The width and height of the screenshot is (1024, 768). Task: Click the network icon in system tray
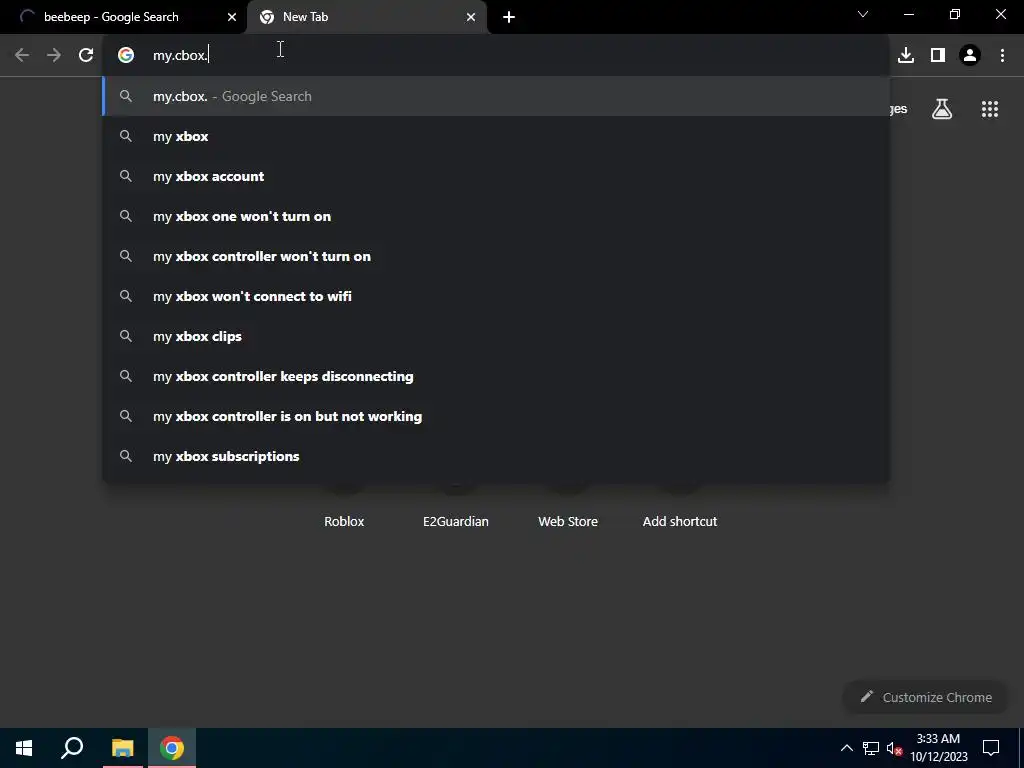871,748
